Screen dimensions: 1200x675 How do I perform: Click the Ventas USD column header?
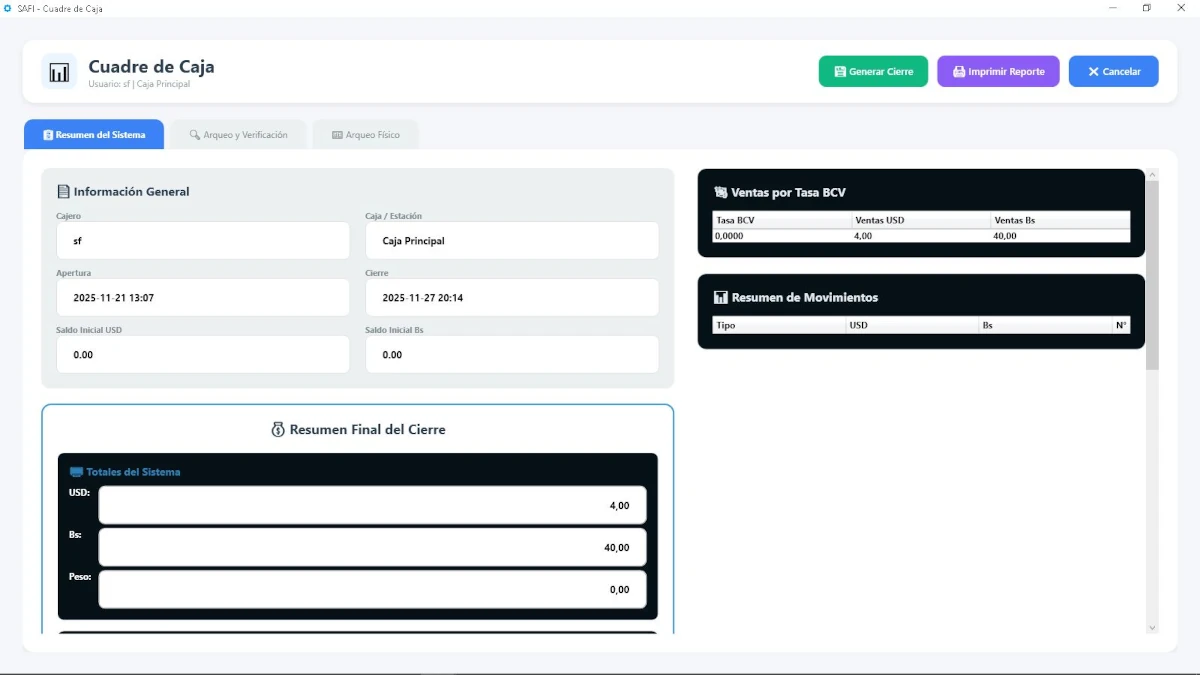click(919, 220)
